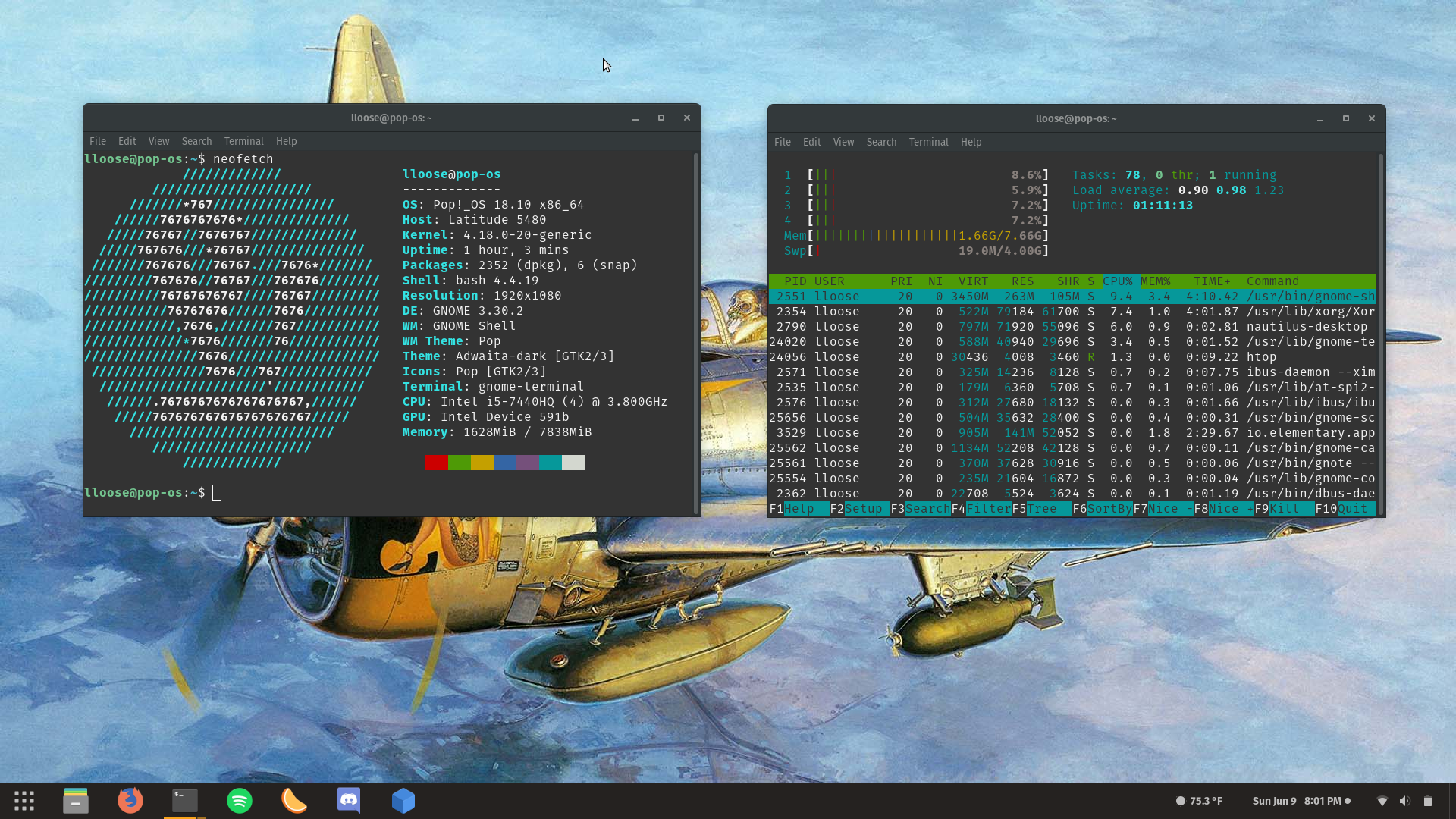Screen dimensions: 1456x819
Task: Open the date and time panel
Action: pyautogui.click(x=1297, y=801)
